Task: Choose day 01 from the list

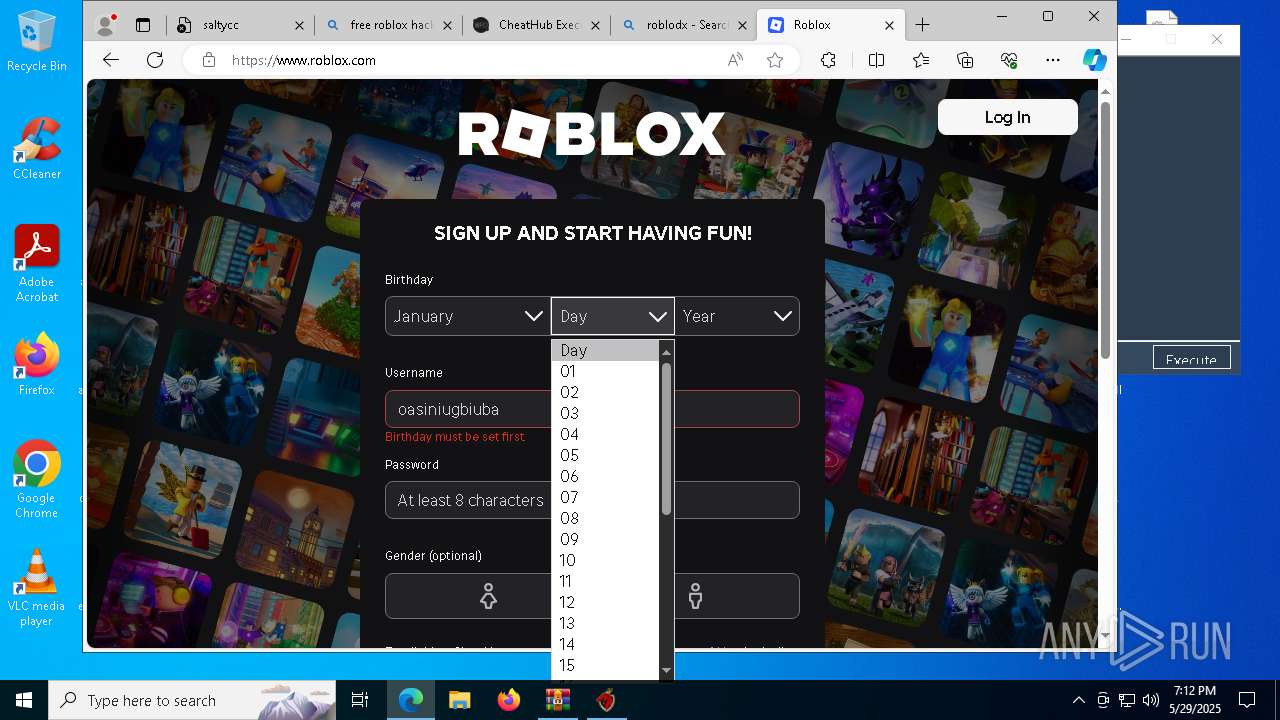Action: point(605,371)
